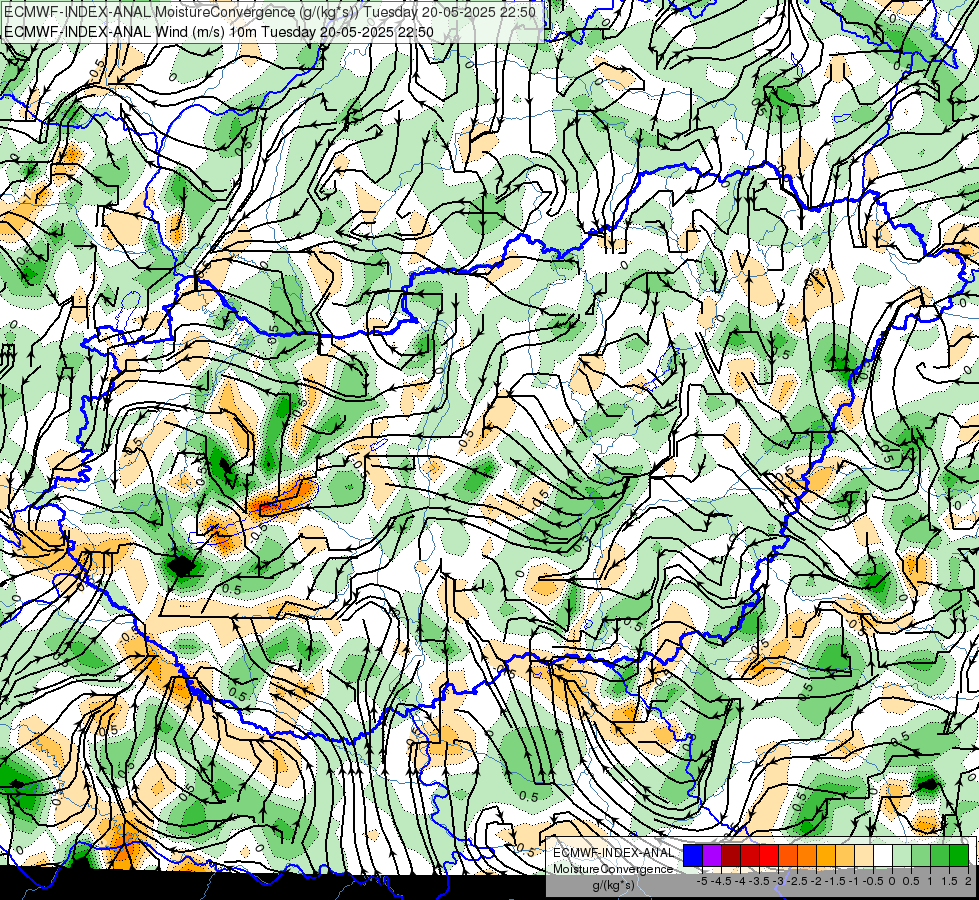Viewport: 979px width, 900px height.
Task: Click the 2 tick label in legend
Action: [x=968, y=881]
